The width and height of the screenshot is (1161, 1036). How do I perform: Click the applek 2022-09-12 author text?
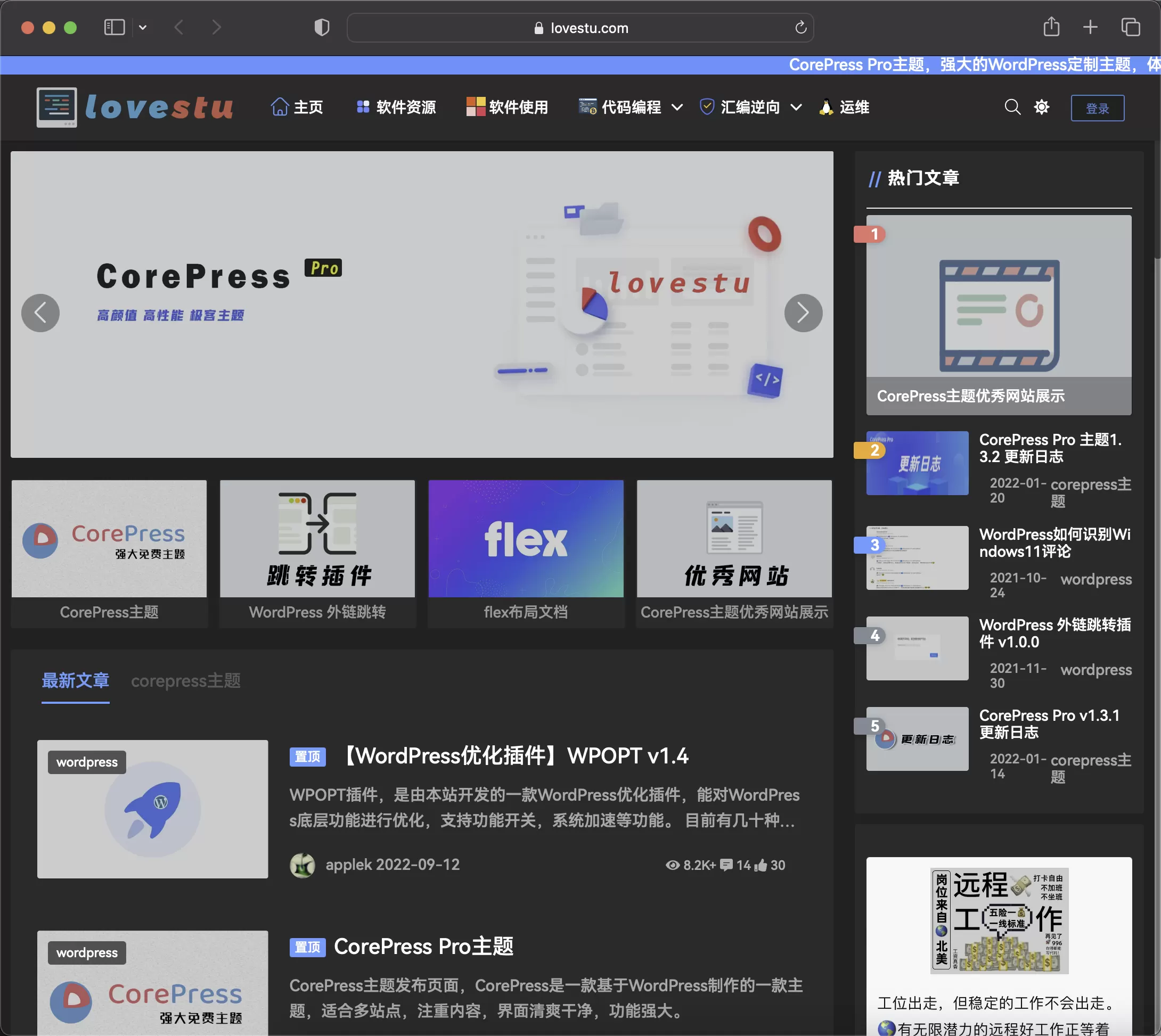pyautogui.click(x=393, y=865)
